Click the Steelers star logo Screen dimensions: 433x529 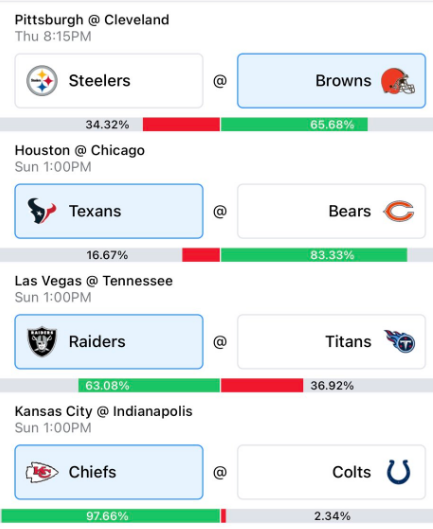(x=42, y=81)
